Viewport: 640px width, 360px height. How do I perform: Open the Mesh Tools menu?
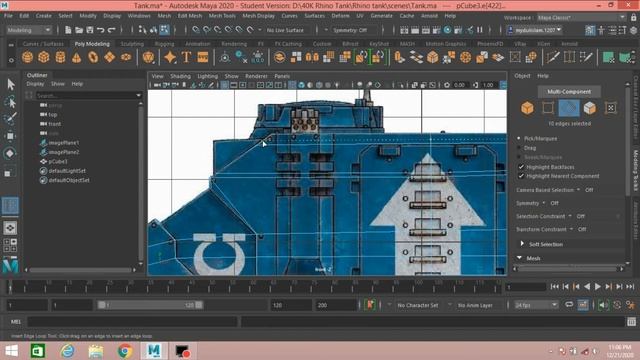pyautogui.click(x=222, y=16)
